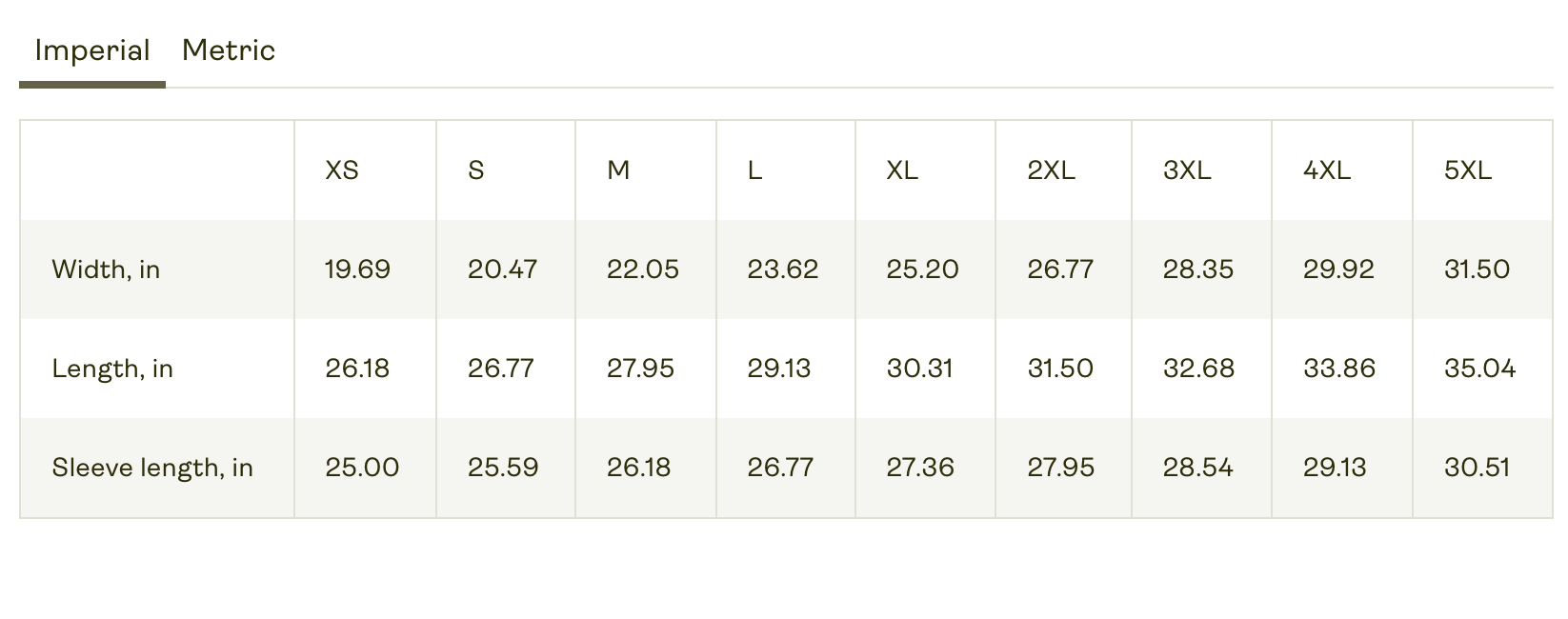Click the XS sleeve length value 25.00
The image size is (1568, 619).
[x=362, y=468]
